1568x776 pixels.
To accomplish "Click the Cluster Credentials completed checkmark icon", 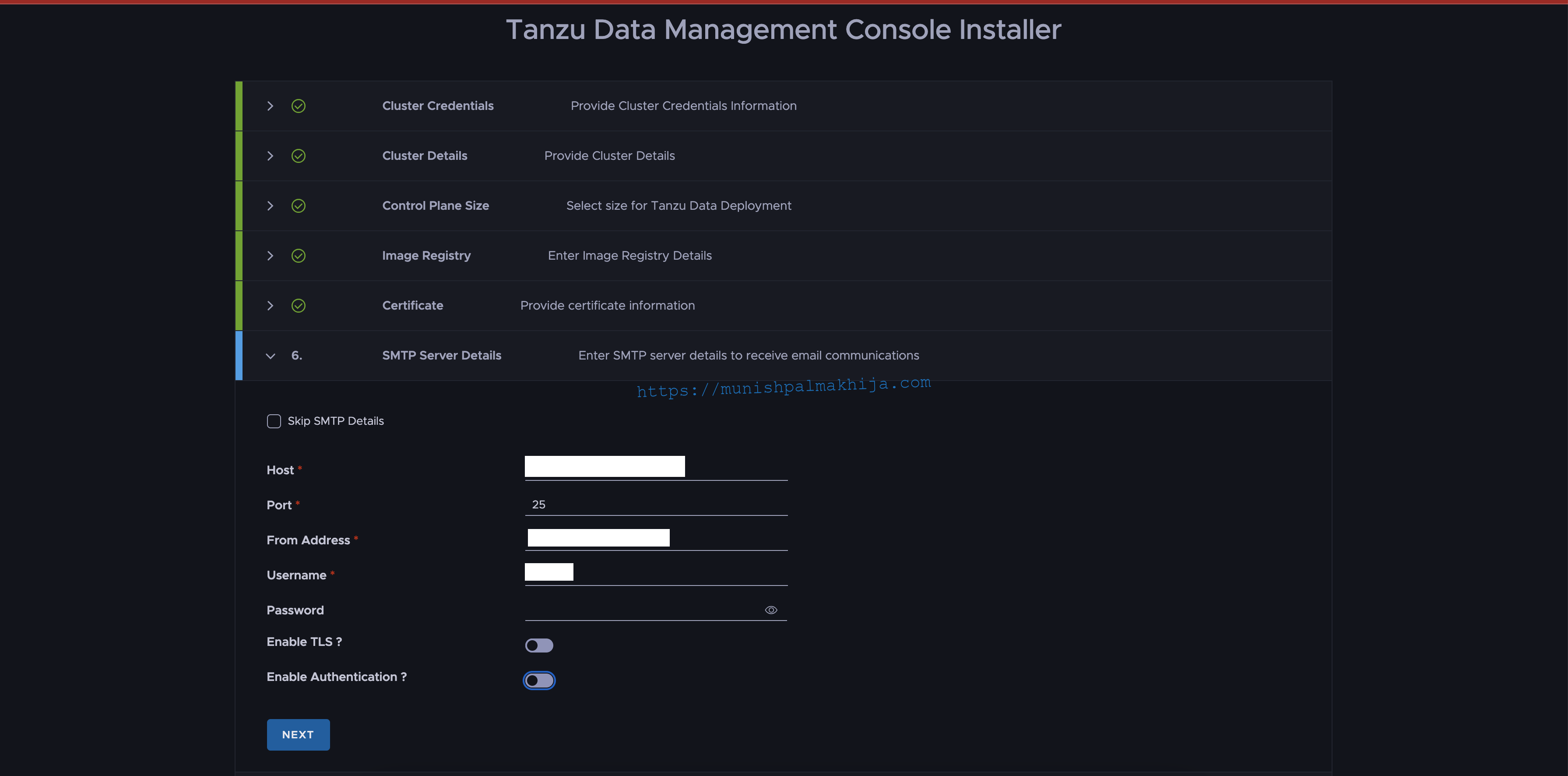I will pos(298,106).
